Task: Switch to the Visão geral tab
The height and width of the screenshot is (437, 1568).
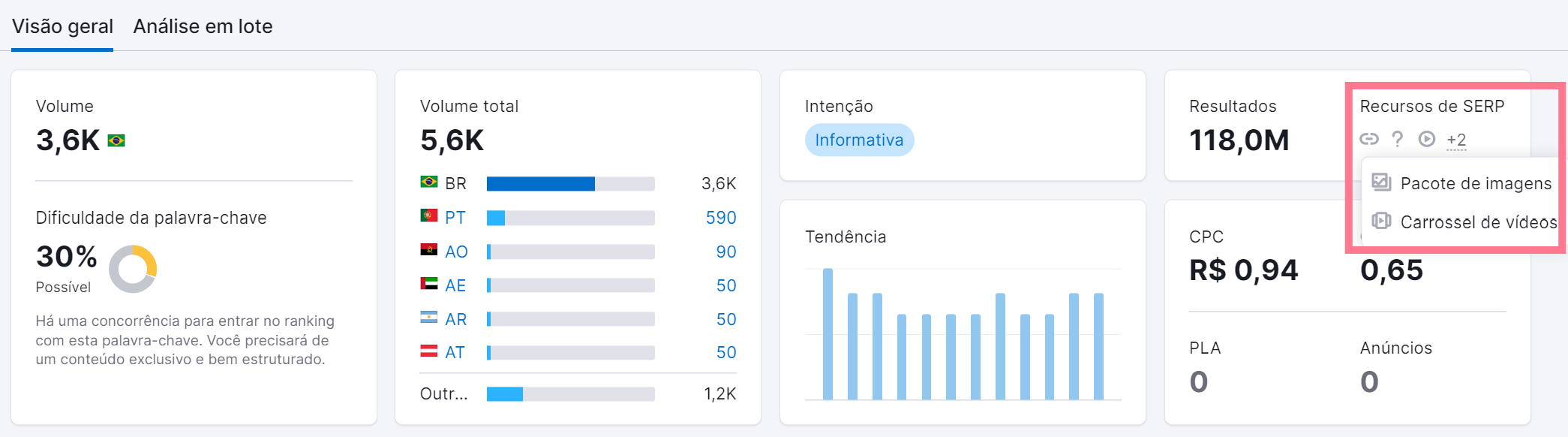Action: click(62, 26)
